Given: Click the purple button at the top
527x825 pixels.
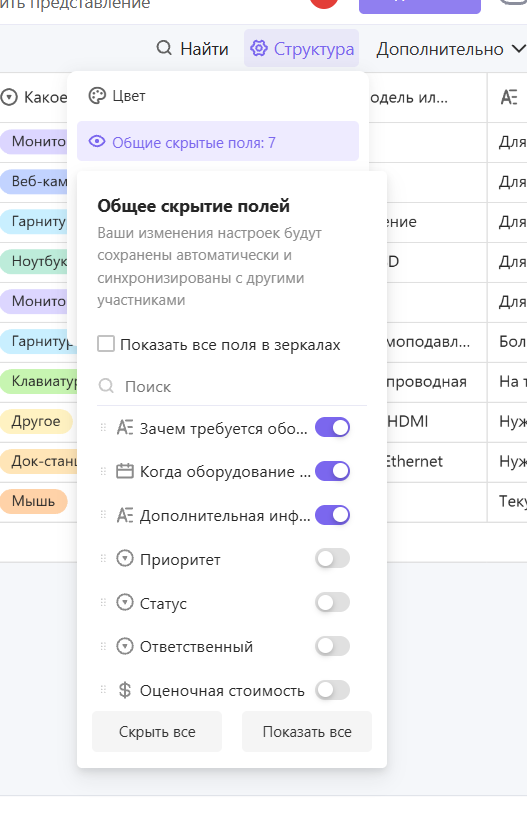Looking at the screenshot, I should (x=420, y=5).
